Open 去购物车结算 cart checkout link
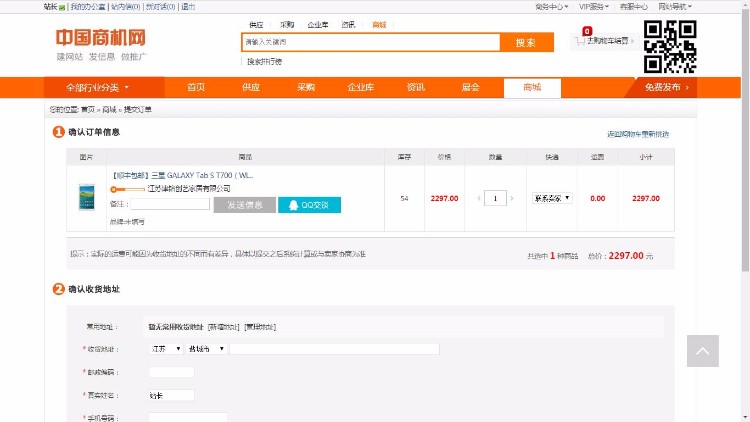750x422 pixels. (607, 41)
